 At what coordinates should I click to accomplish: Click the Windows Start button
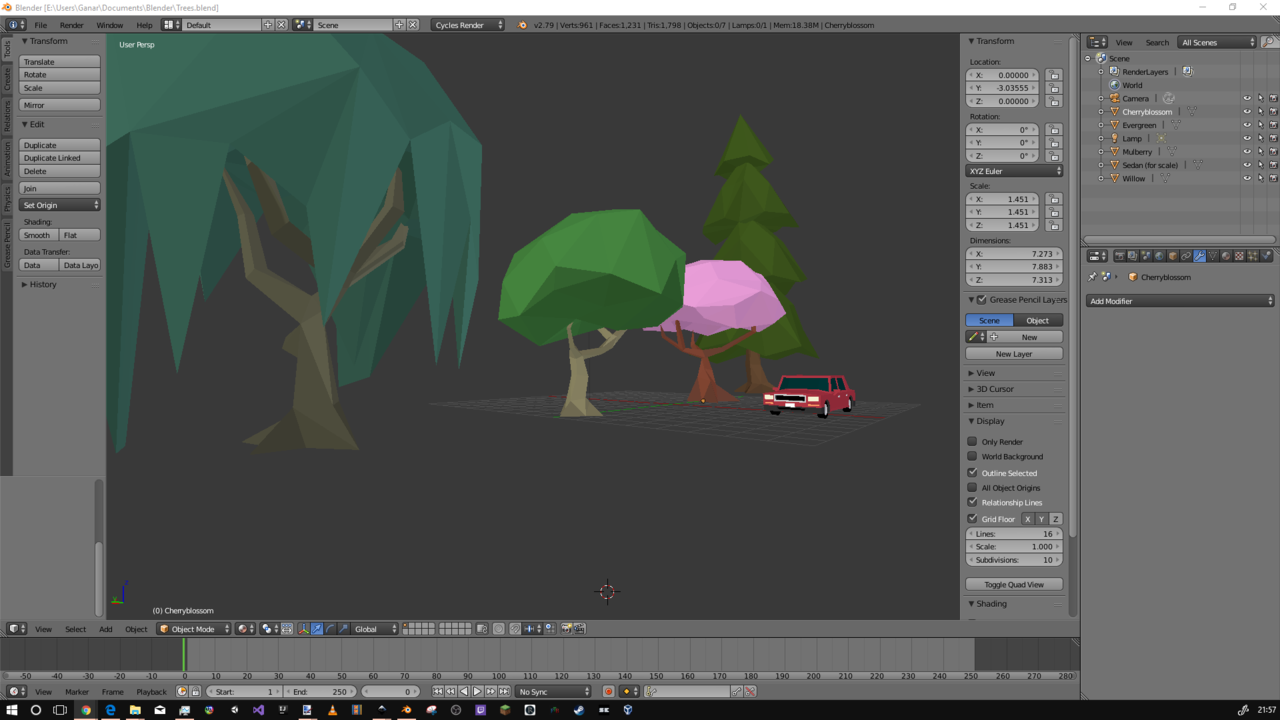pyautogui.click(x=12, y=710)
